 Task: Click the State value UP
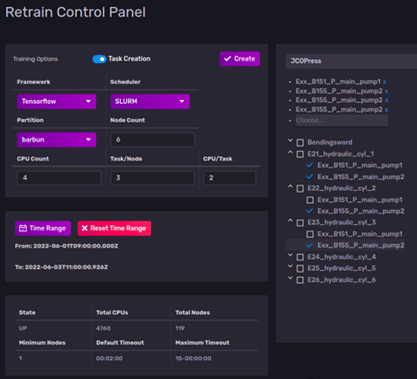[x=23, y=328]
